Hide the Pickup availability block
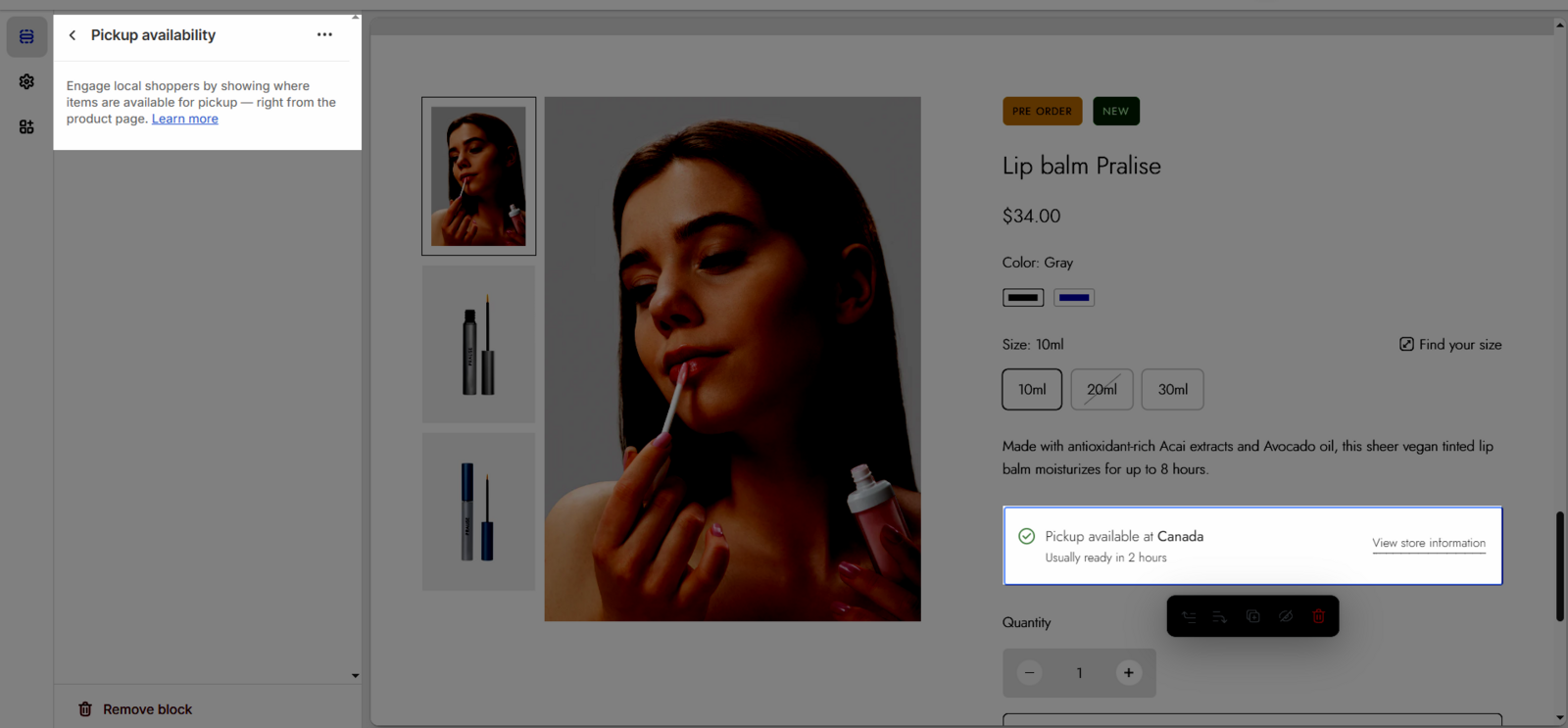 click(x=1286, y=616)
